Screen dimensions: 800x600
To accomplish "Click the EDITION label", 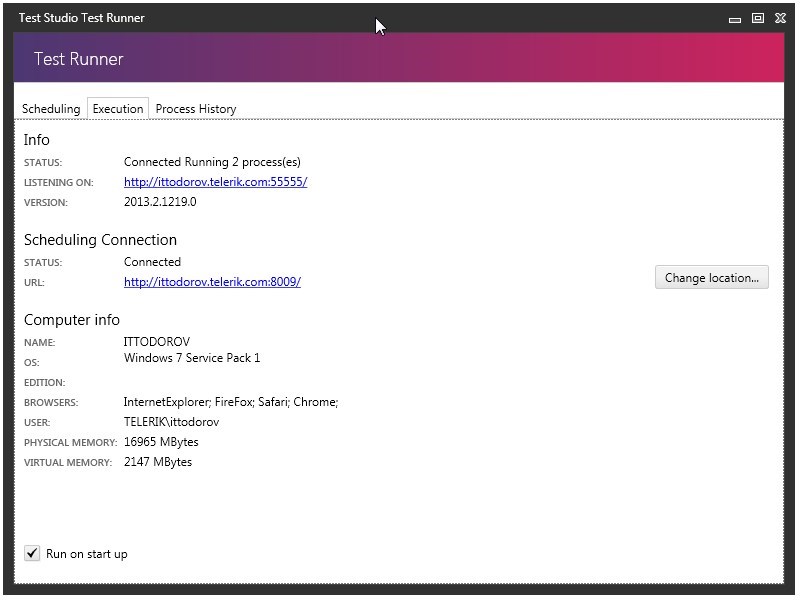I will (44, 383).
